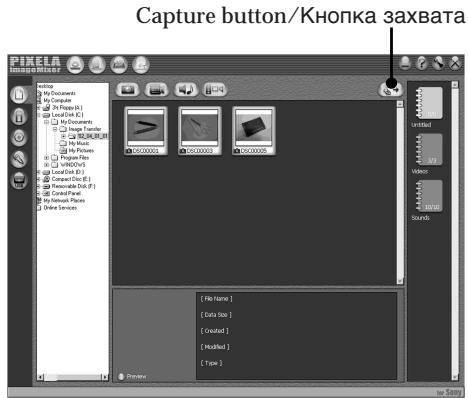The width and height of the screenshot is (468, 398).
Task: Select the pen tool icon in left sidebar
Action: [19, 159]
